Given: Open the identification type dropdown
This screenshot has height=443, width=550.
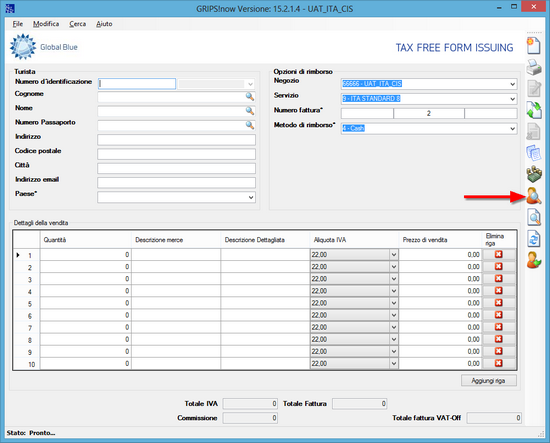Looking at the screenshot, I should (250, 84).
